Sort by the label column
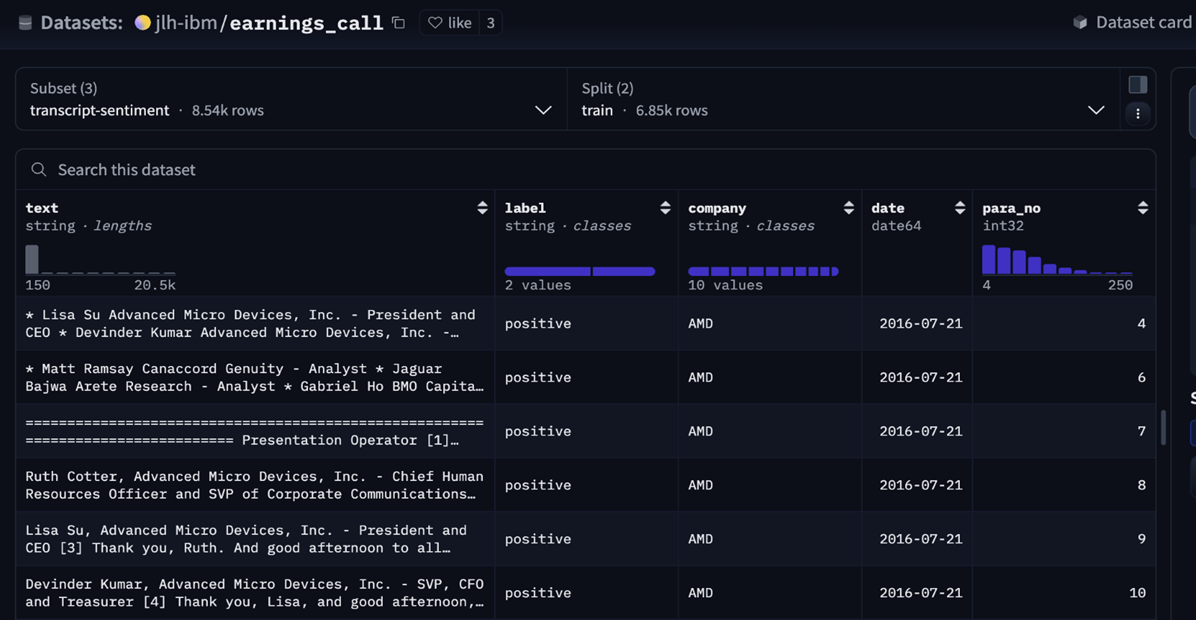The width and height of the screenshot is (1196, 620). tap(665, 208)
